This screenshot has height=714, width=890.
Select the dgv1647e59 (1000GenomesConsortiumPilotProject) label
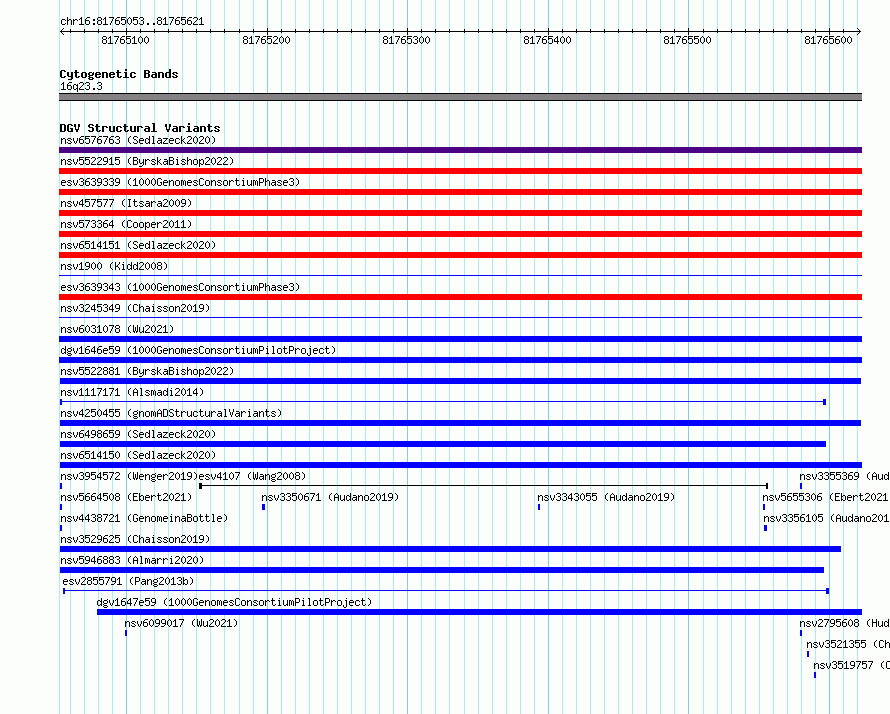point(234,602)
